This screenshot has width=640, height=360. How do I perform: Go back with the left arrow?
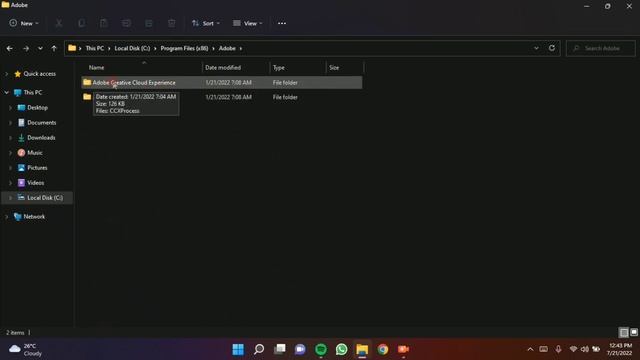tap(10, 48)
